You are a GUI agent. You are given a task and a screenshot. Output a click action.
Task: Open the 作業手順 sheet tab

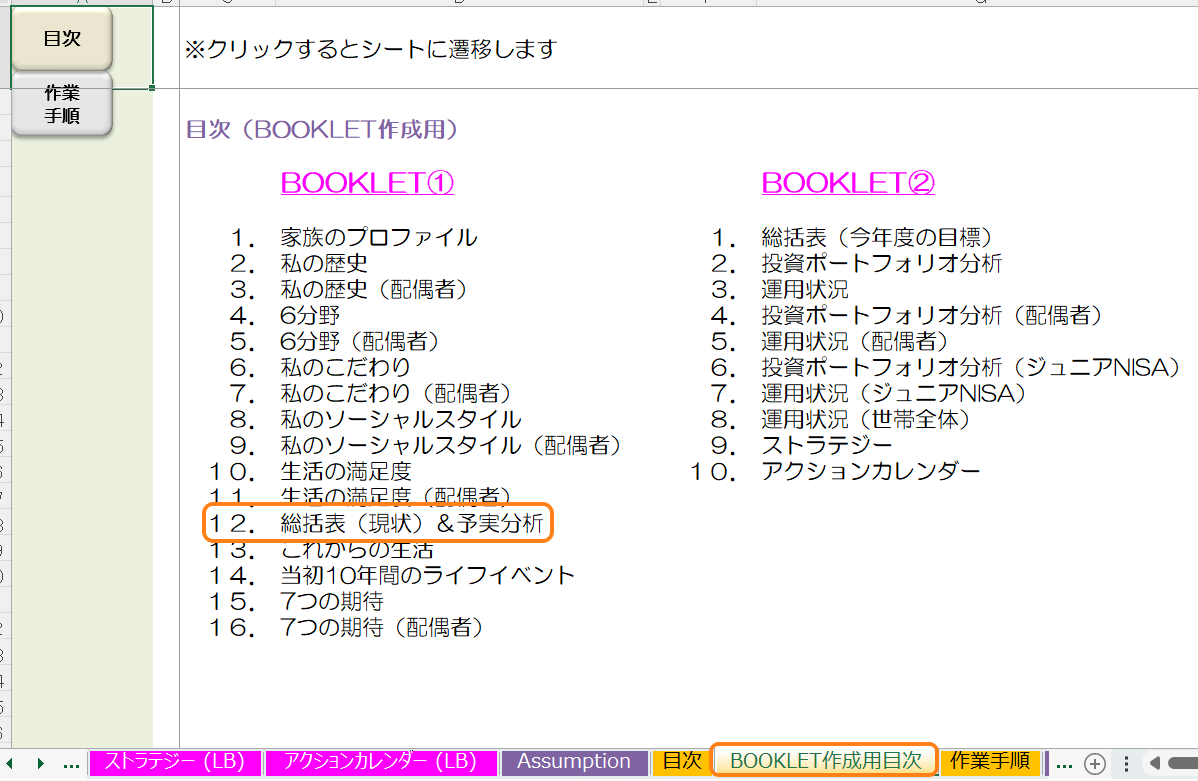(990, 762)
